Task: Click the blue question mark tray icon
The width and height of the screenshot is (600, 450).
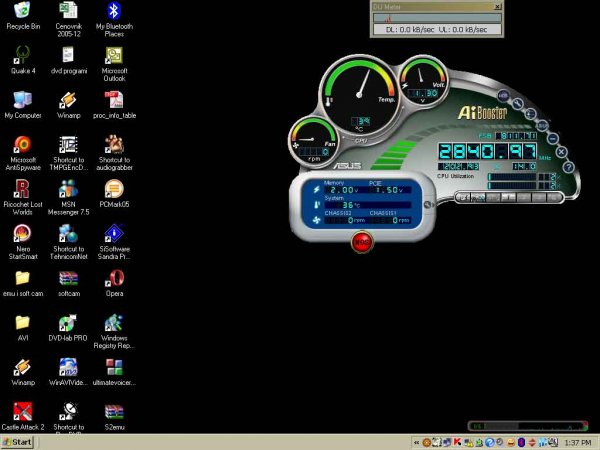Action: click(489, 442)
